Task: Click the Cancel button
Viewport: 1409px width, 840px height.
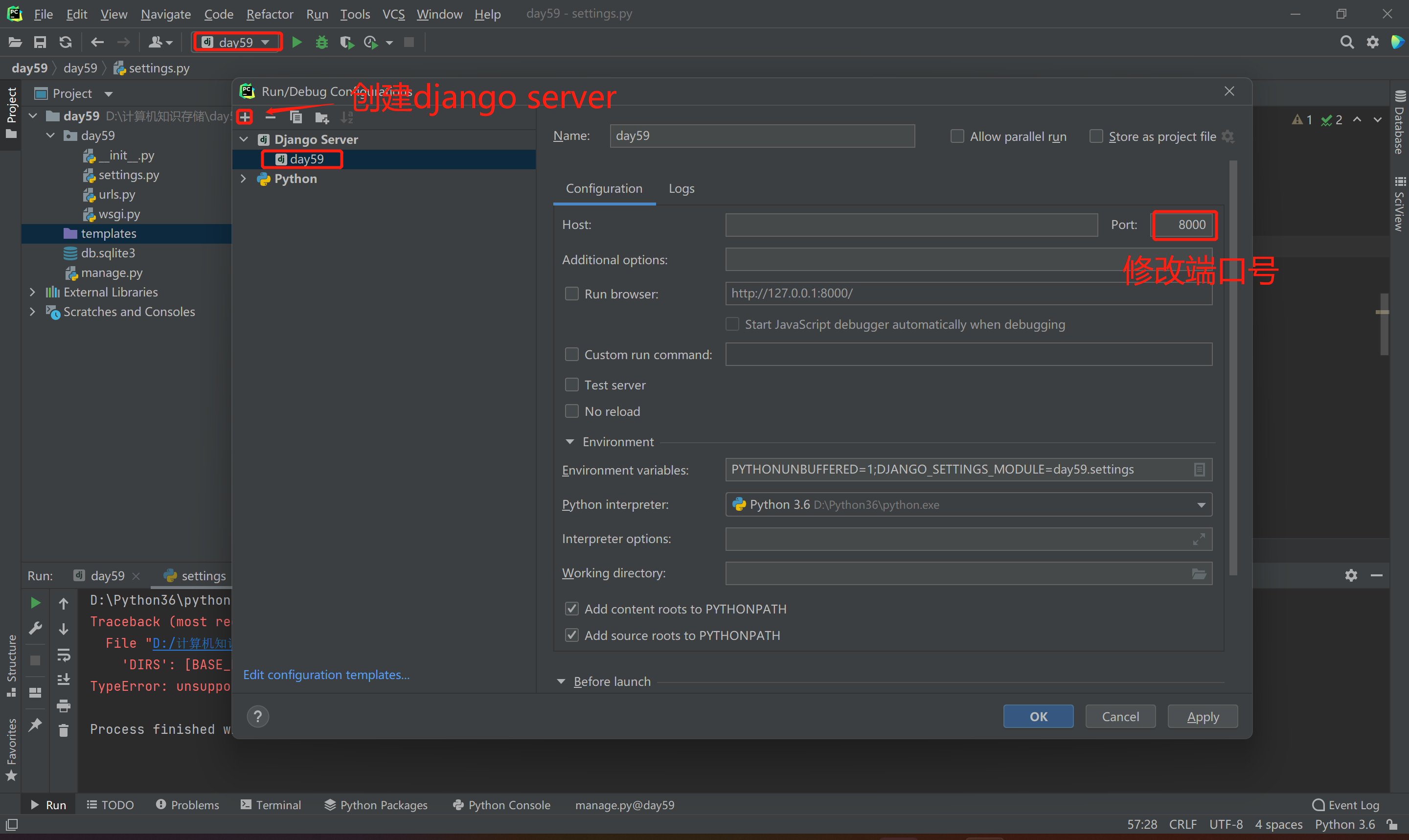Action: [1120, 717]
